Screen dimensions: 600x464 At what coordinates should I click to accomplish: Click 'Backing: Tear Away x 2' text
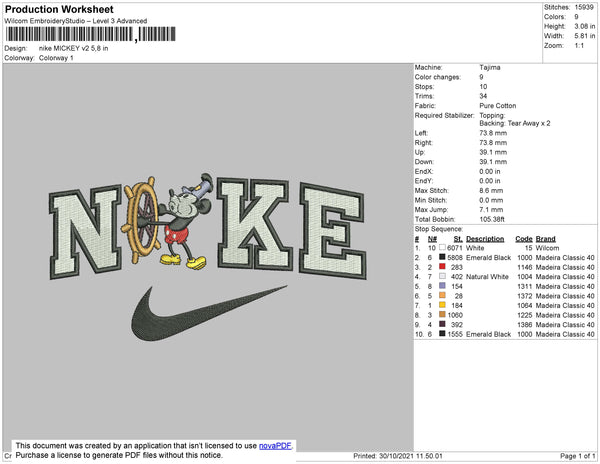point(515,123)
